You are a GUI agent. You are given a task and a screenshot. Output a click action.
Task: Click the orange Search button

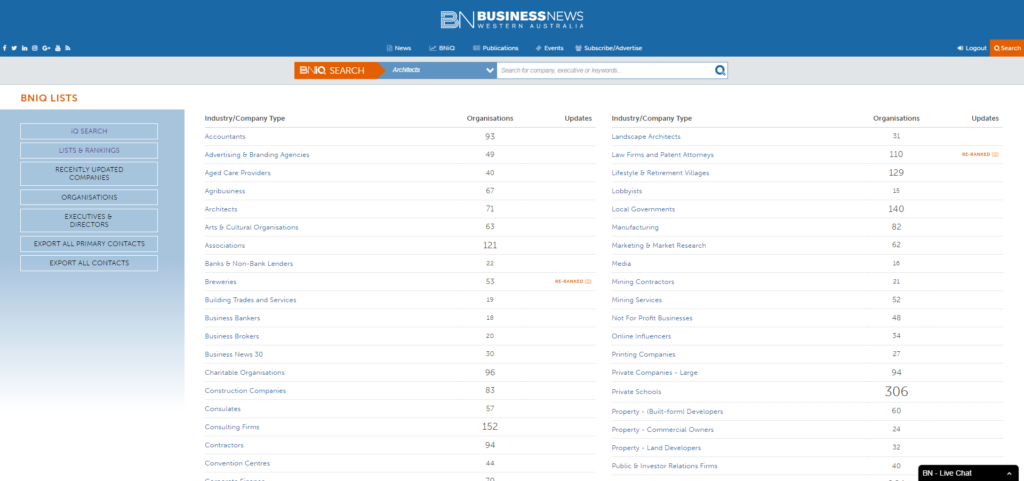click(1007, 48)
